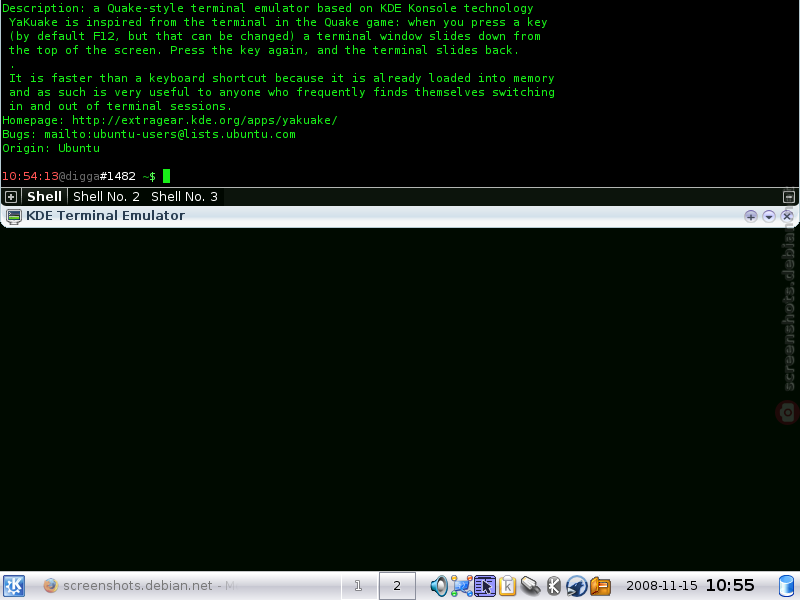800x600 pixels.
Task: Switch to virtual desktop 1 in the pager
Action: coord(359,586)
